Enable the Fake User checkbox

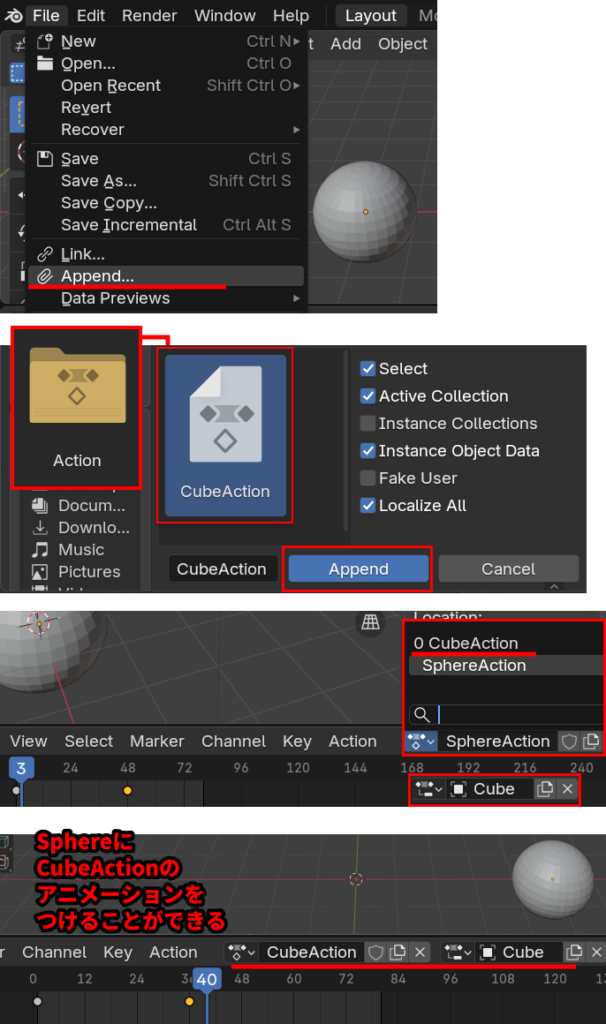367,478
